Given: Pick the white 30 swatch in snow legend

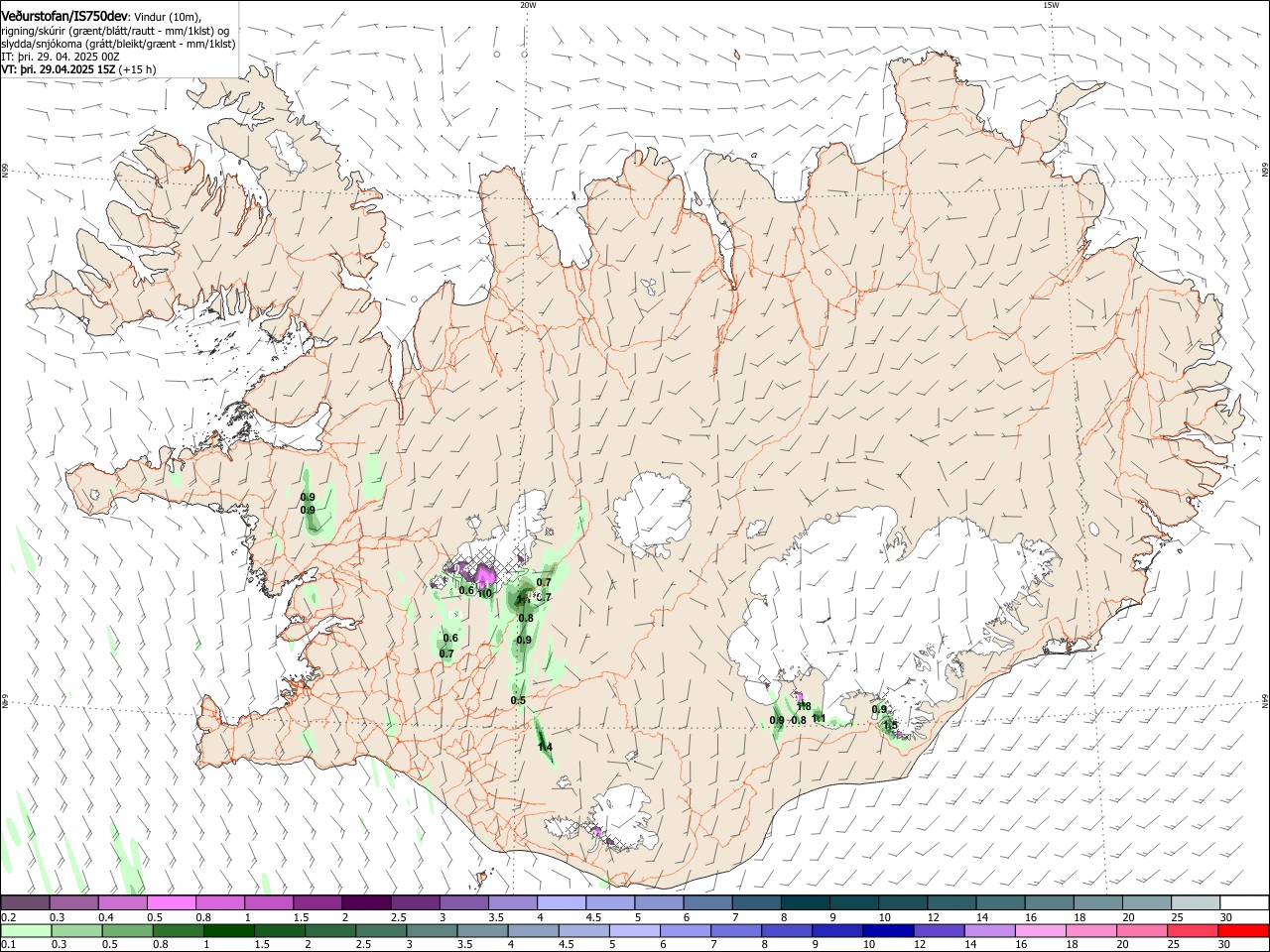Looking at the screenshot, I should tap(1242, 903).
